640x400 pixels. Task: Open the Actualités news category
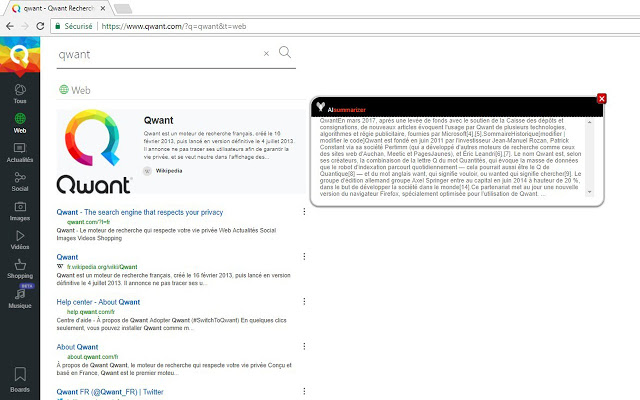click(x=20, y=152)
